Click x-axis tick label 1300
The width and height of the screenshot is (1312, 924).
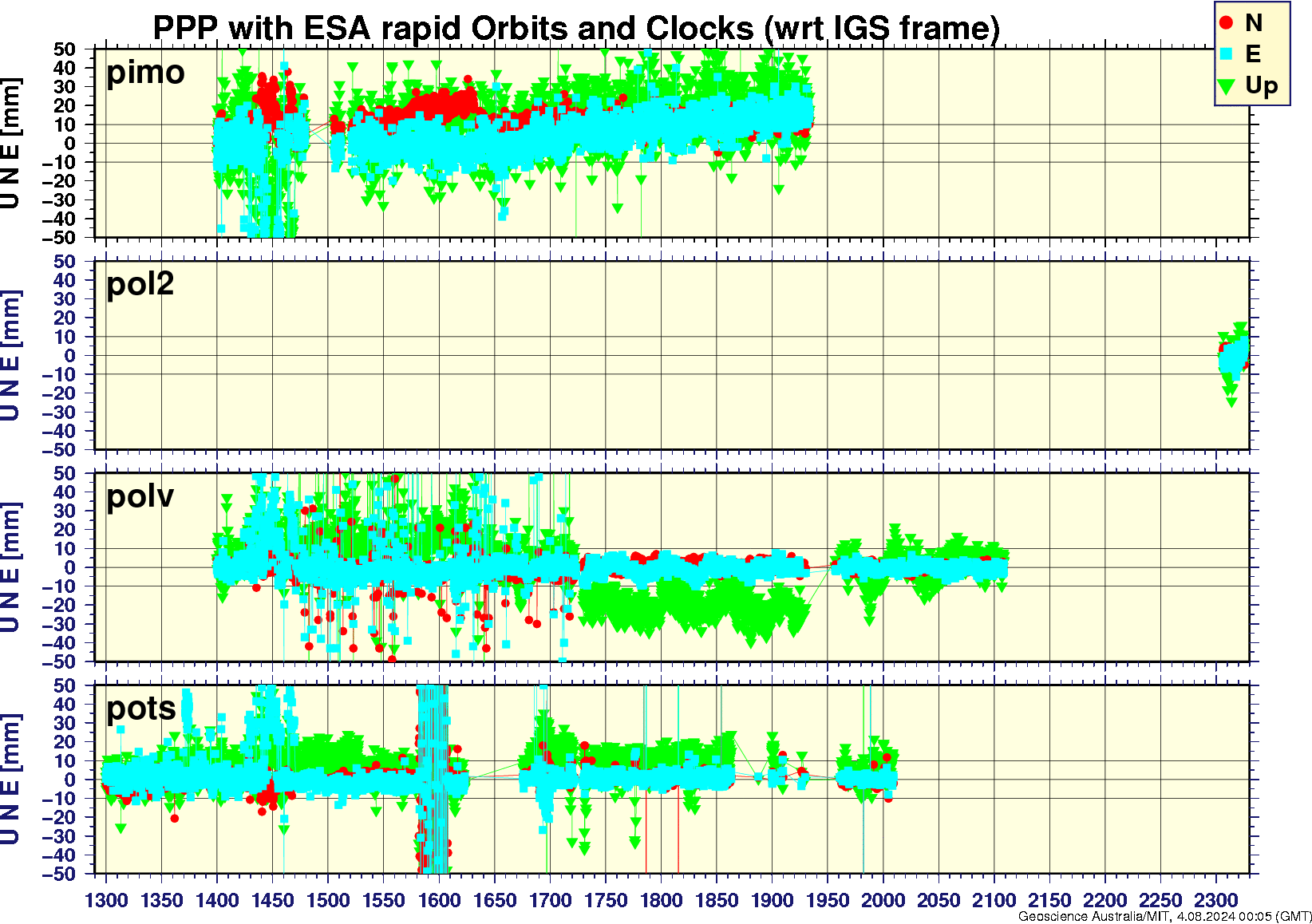click(106, 900)
